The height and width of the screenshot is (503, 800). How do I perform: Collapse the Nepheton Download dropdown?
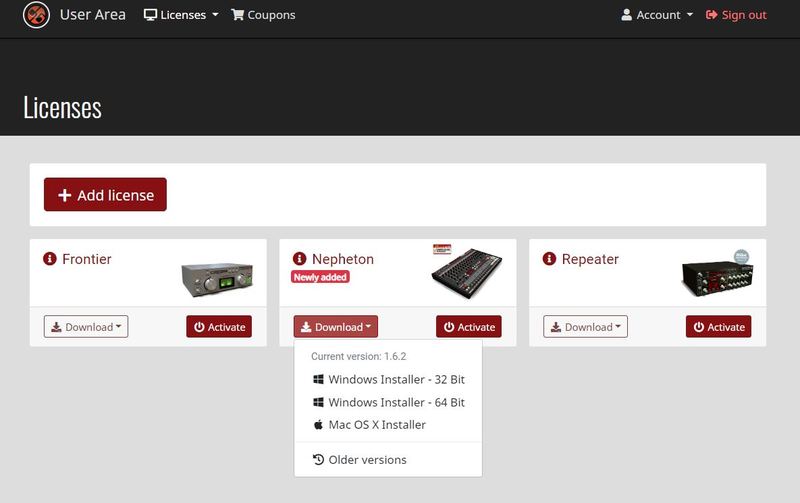point(336,326)
